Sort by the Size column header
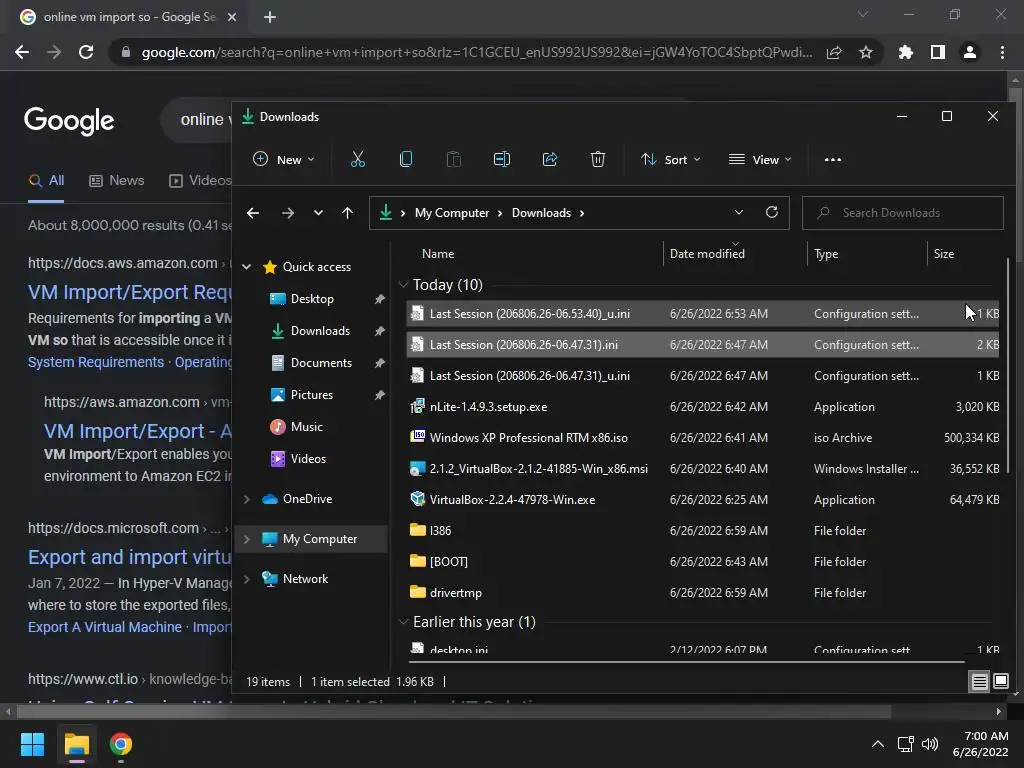1024x768 pixels. 944,253
